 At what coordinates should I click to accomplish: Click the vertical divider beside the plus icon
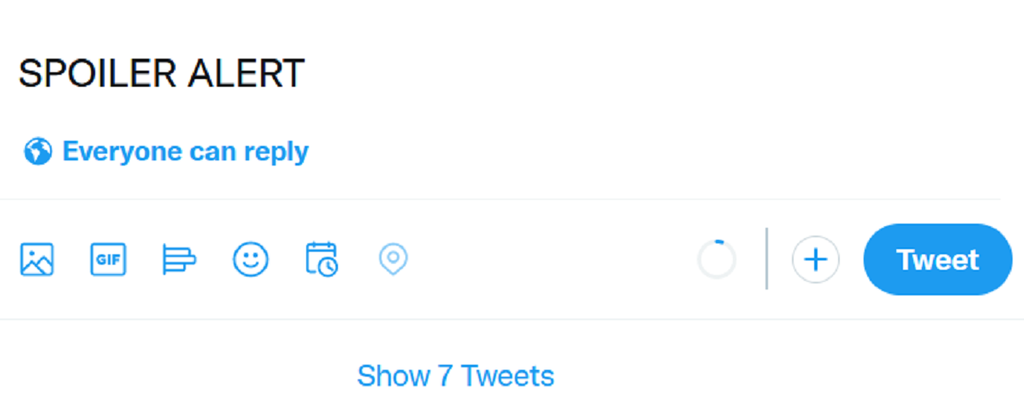pos(767,260)
